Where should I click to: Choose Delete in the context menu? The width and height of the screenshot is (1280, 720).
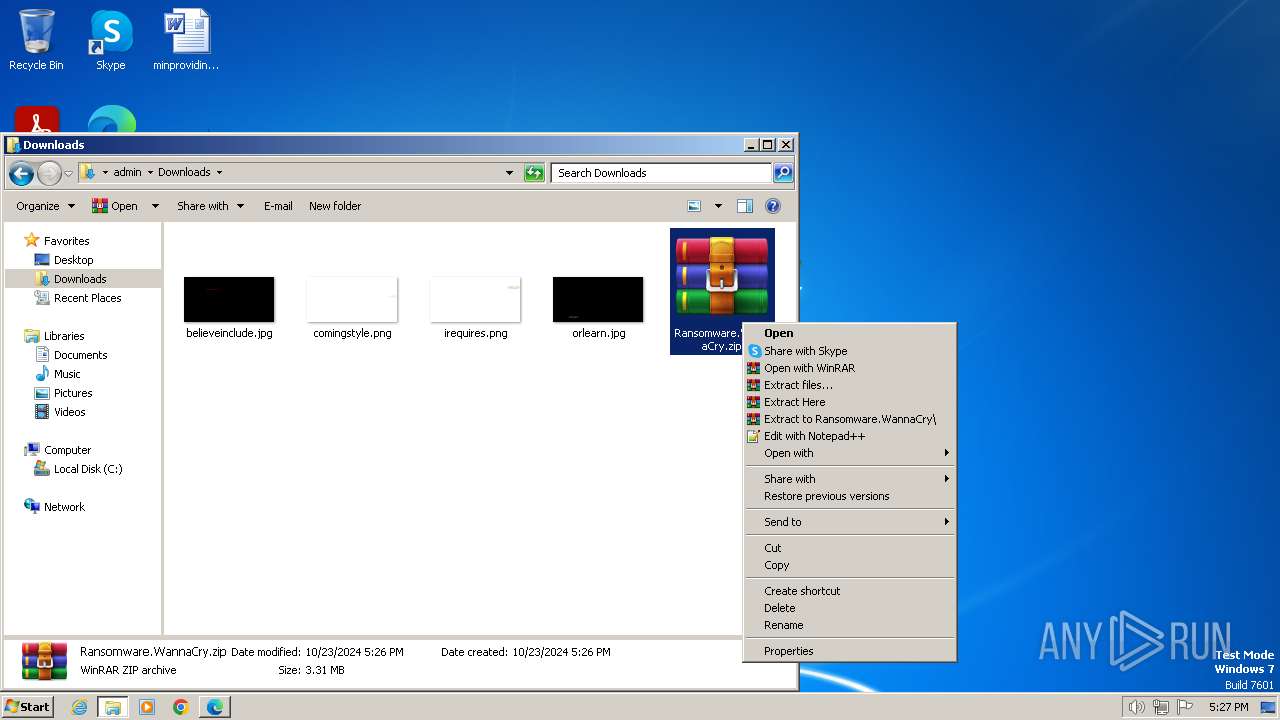pos(850,608)
